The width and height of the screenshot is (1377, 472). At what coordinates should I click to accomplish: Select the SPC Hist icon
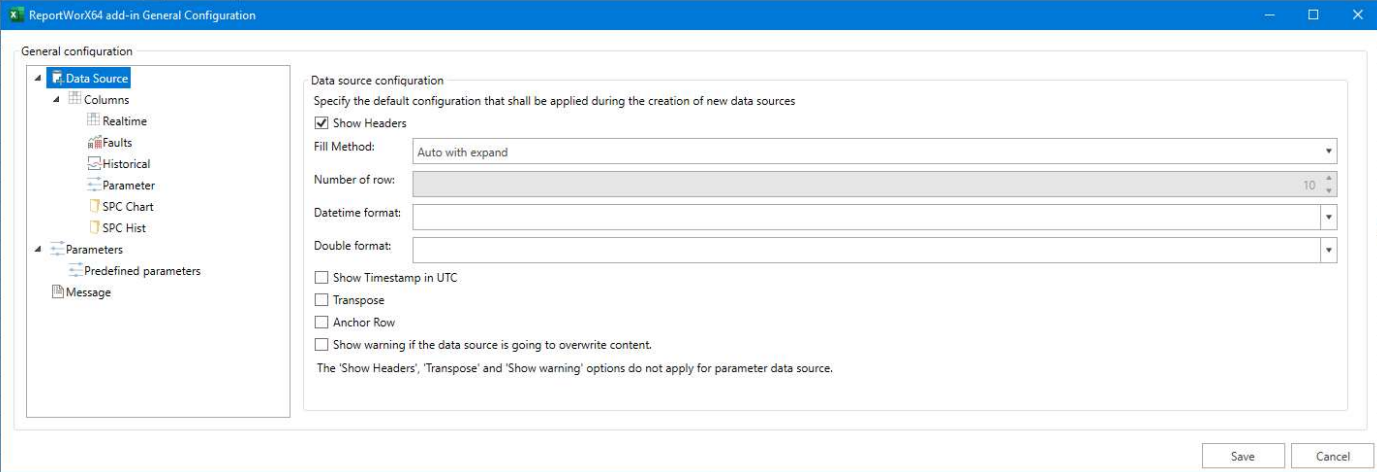(x=94, y=228)
